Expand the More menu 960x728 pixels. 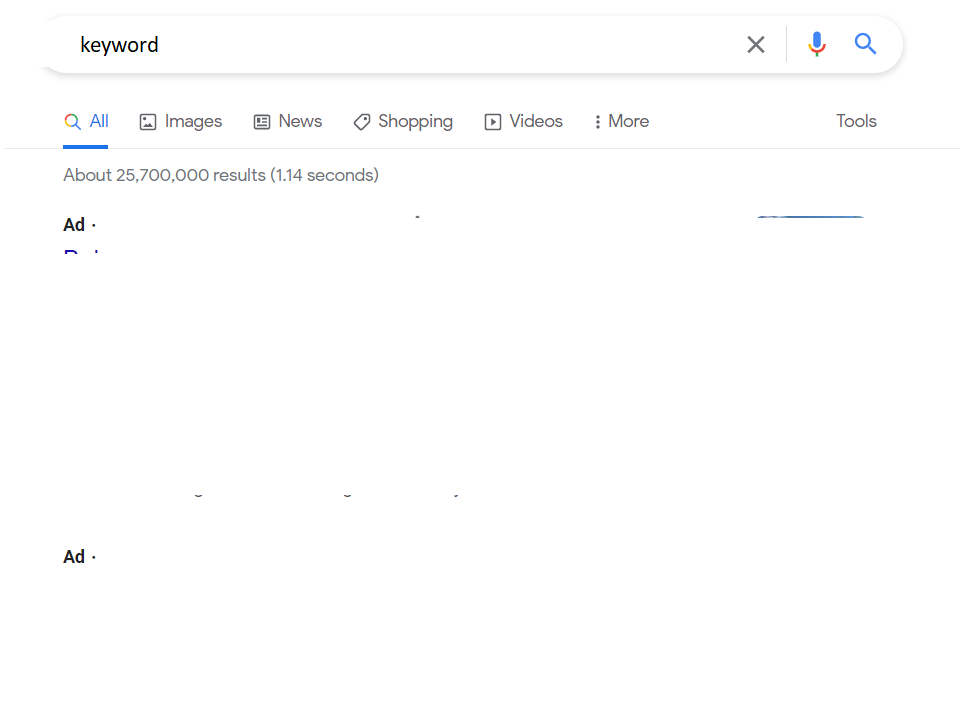tap(621, 121)
